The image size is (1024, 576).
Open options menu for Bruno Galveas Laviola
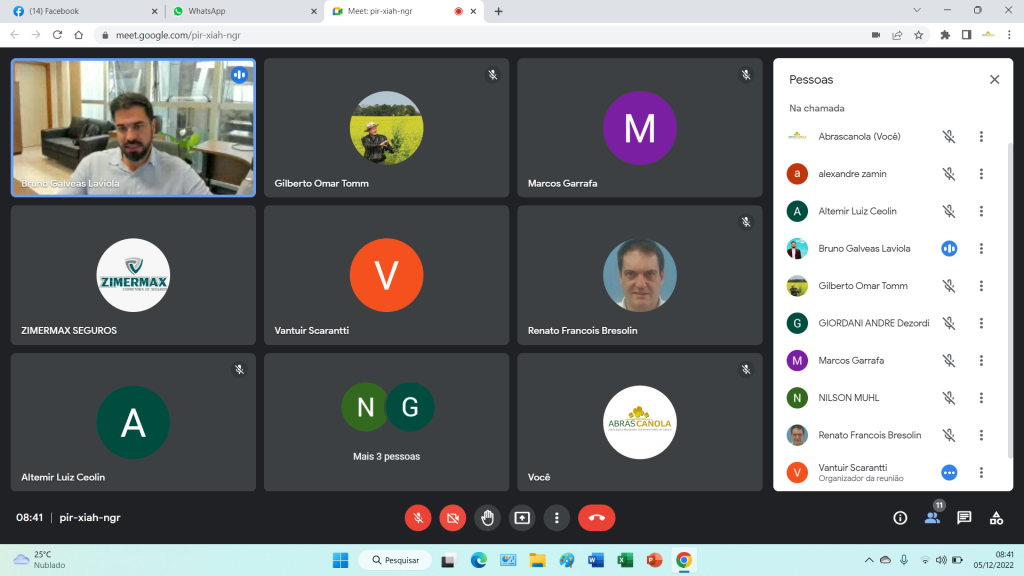981,249
